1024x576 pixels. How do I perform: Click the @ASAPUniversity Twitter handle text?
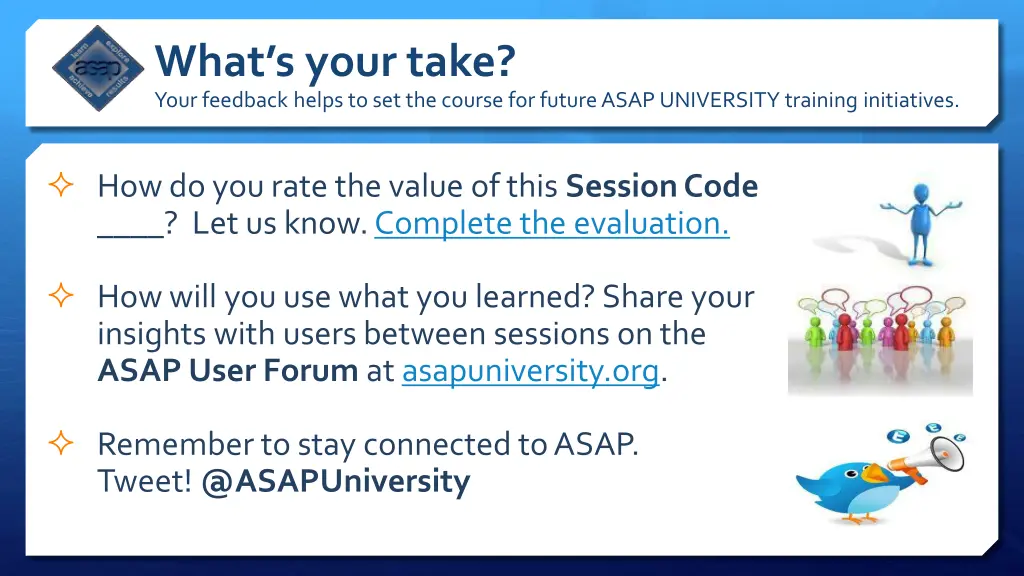pyautogui.click(x=336, y=482)
